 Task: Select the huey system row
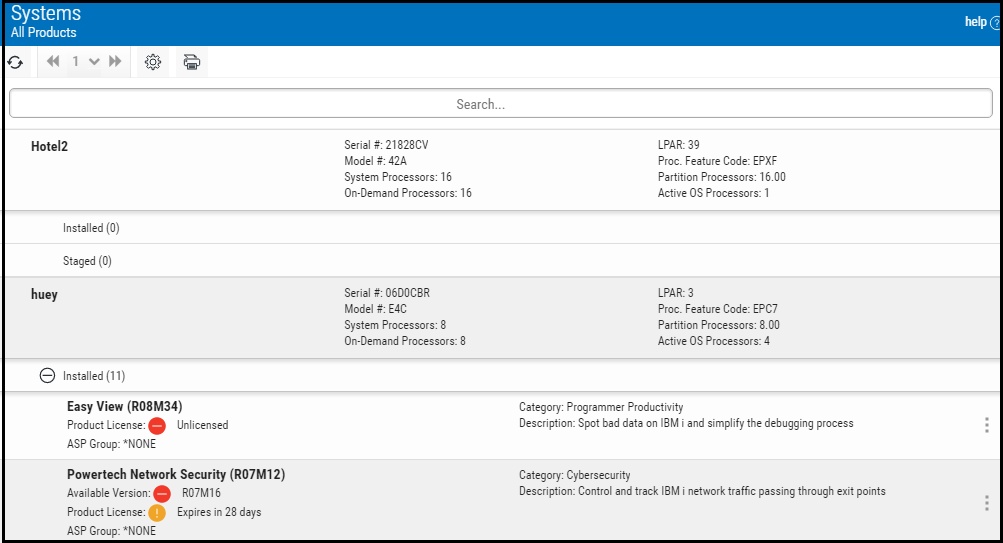click(44, 294)
